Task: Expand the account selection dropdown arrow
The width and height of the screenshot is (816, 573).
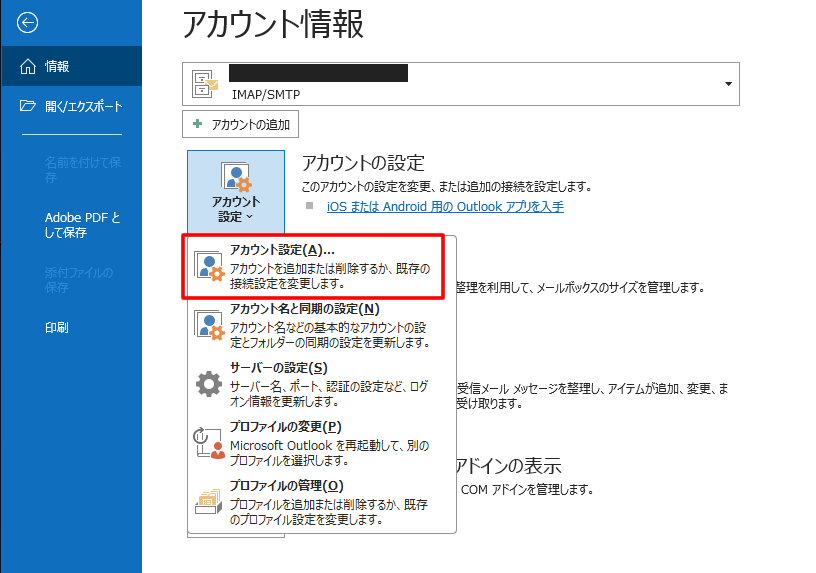Action: 728,84
